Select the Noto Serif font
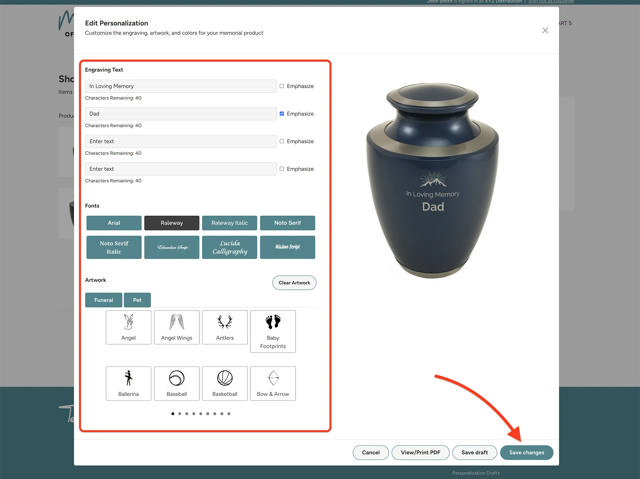The height and width of the screenshot is (479, 640). click(x=287, y=223)
